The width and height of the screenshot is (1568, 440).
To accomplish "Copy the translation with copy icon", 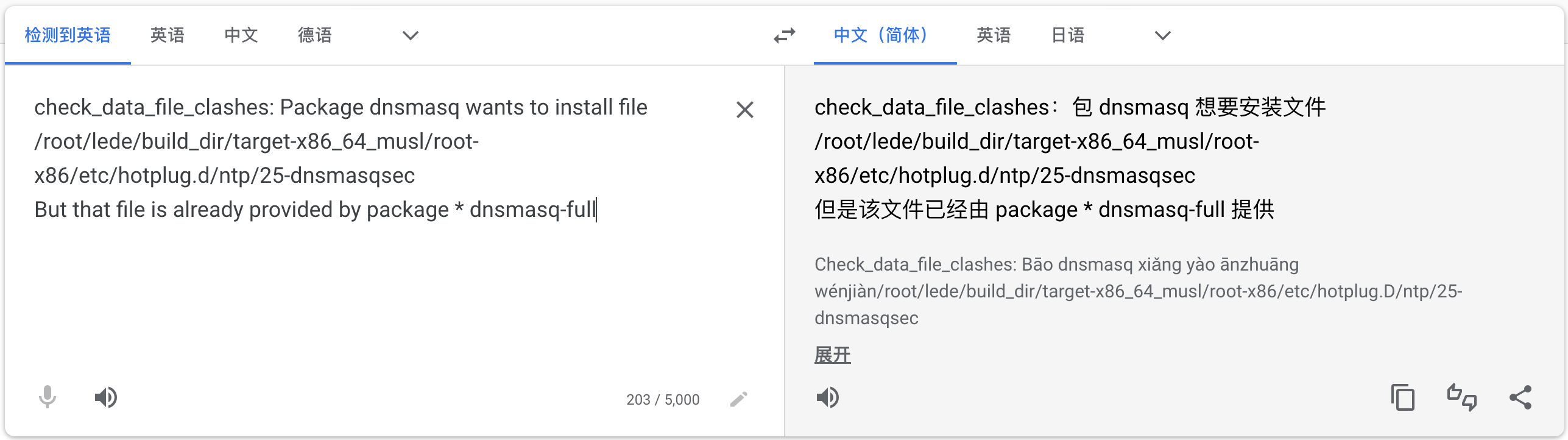I will click(x=1404, y=397).
